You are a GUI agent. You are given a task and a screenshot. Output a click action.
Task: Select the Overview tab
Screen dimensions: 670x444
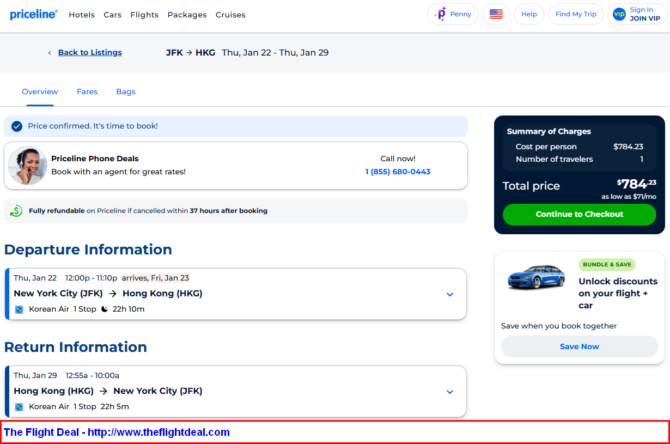pyautogui.click(x=40, y=92)
